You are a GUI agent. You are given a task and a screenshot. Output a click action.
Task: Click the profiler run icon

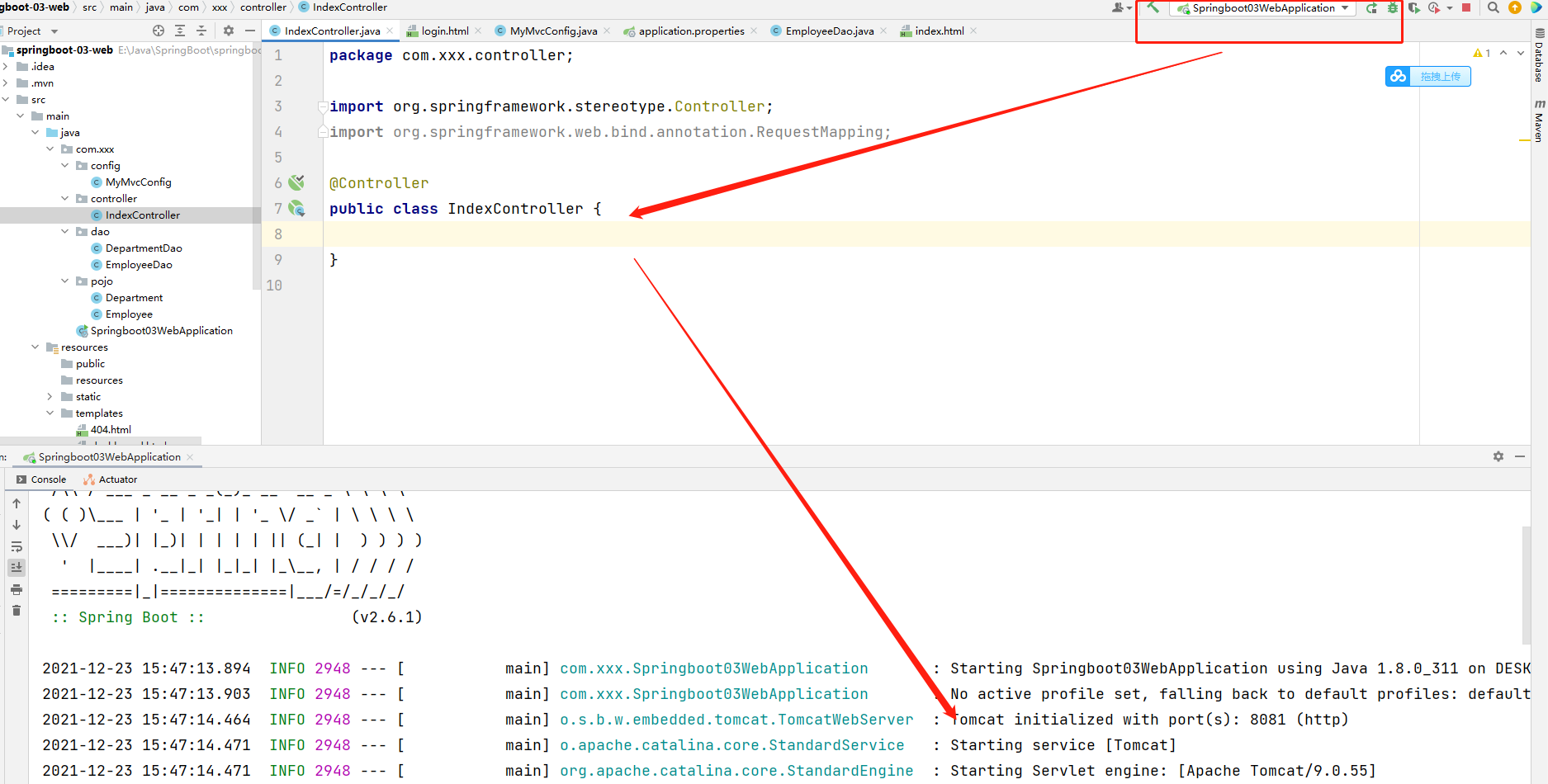coord(1434,8)
